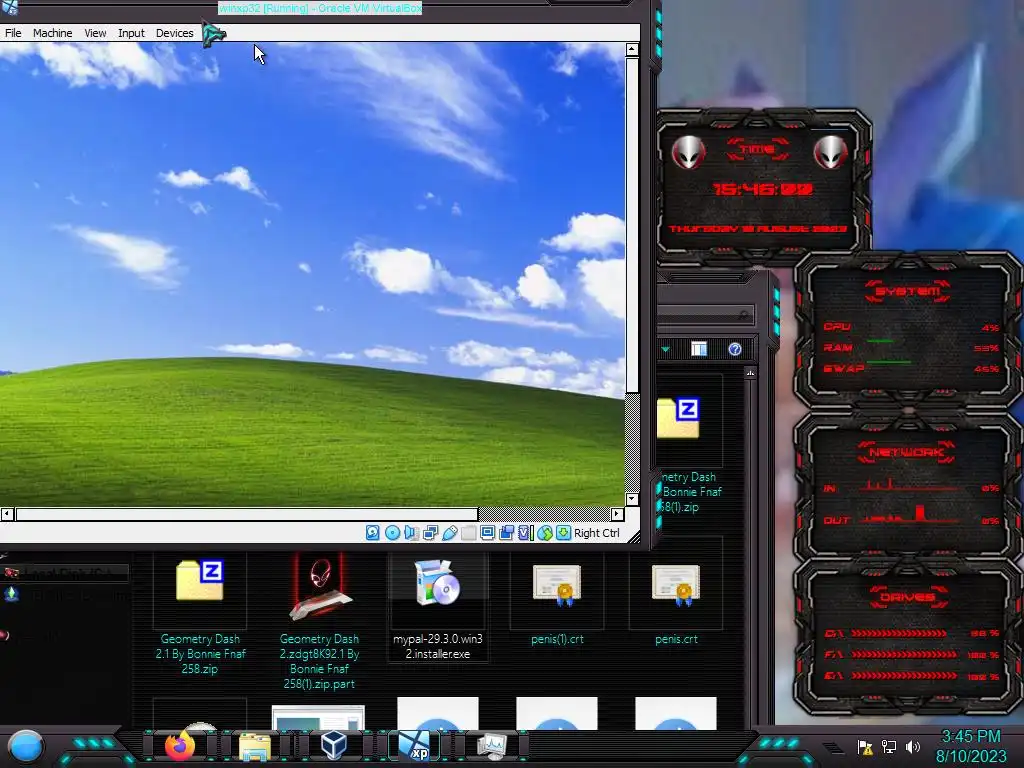Click the greyed shared folders indicator
Image resolution: width=1024 pixels, height=768 pixels.
[468, 533]
